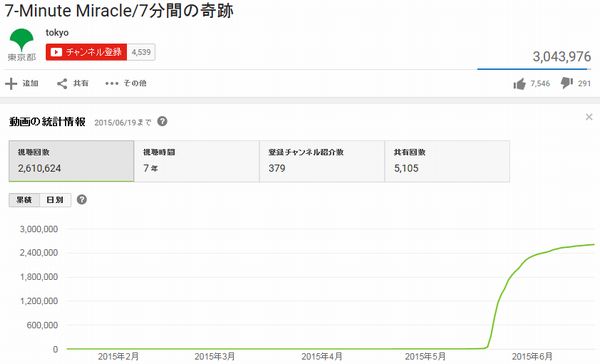Click the subscriber count 4,539
The width and height of the screenshot is (600, 364).
point(141,52)
